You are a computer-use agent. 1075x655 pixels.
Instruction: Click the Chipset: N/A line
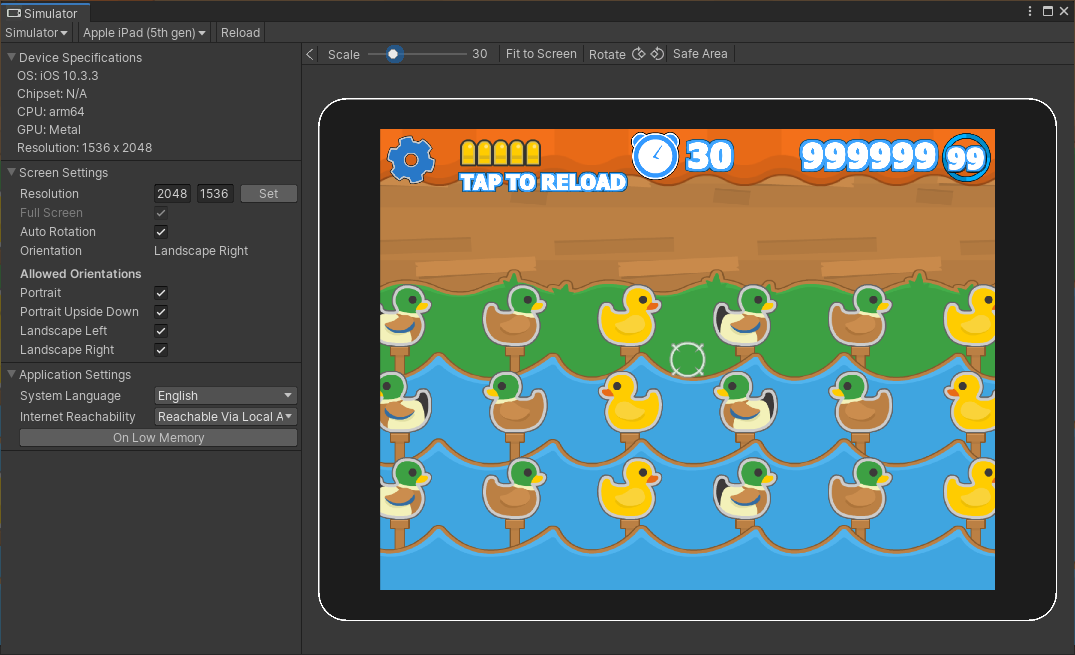[x=52, y=93]
